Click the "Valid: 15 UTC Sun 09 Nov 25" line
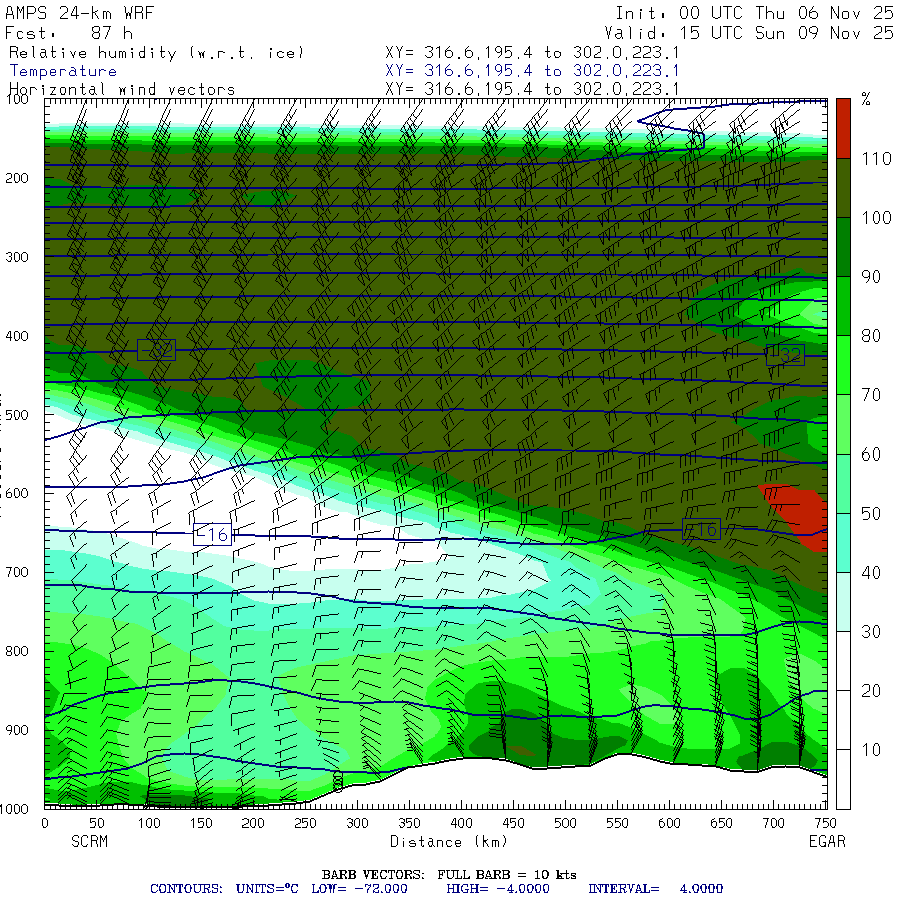Image resolution: width=900 pixels, height=900 pixels. tap(748, 33)
